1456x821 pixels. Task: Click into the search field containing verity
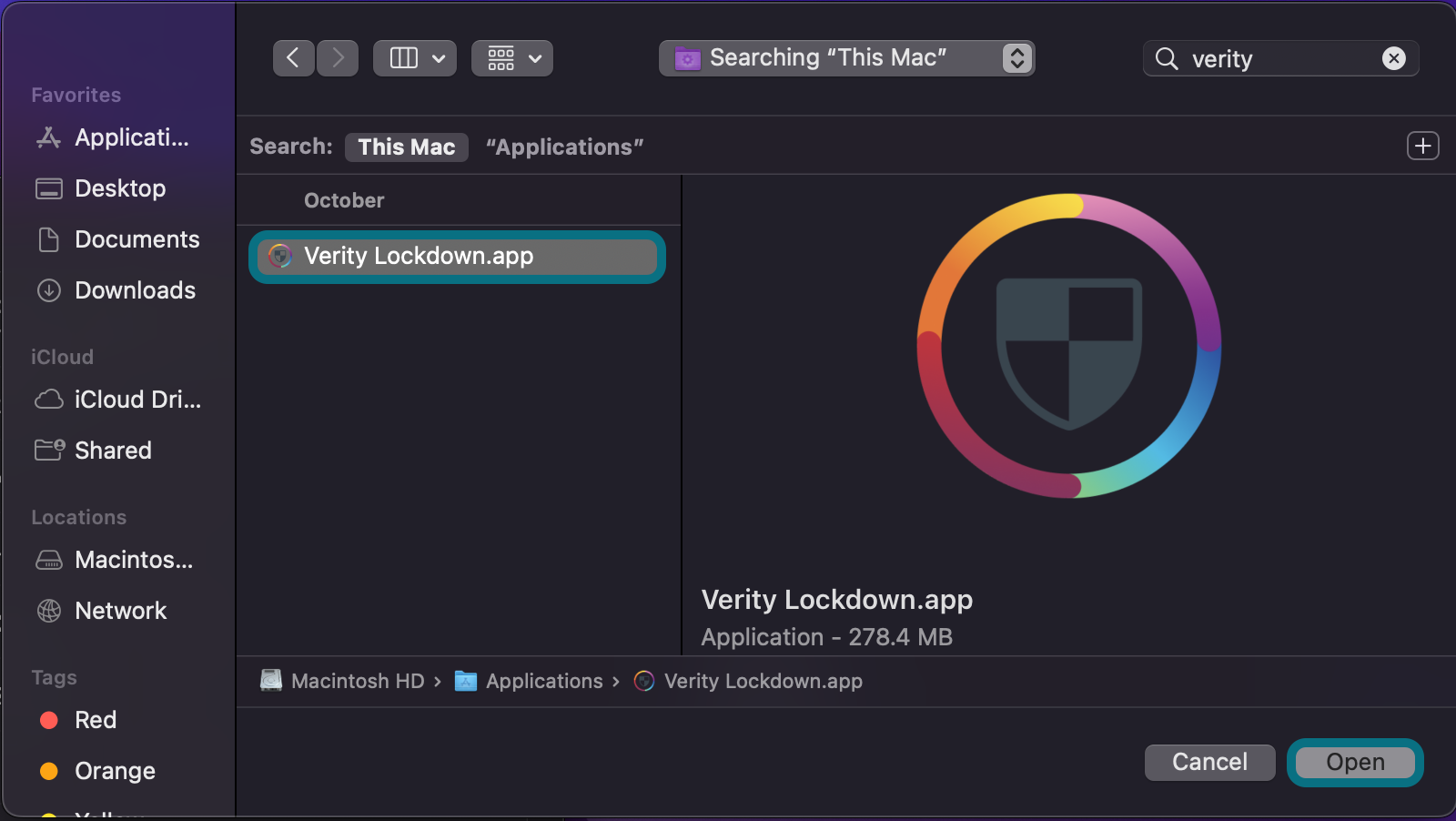(x=1281, y=58)
